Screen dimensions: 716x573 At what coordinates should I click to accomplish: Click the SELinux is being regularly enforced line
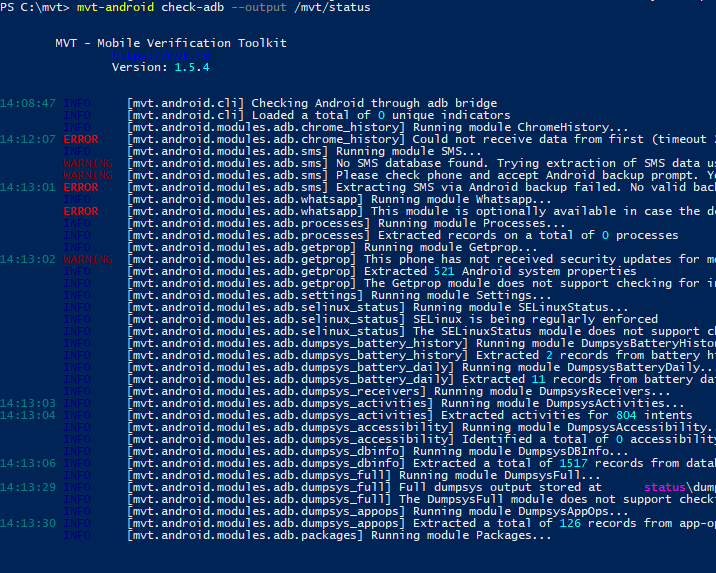tap(535, 319)
